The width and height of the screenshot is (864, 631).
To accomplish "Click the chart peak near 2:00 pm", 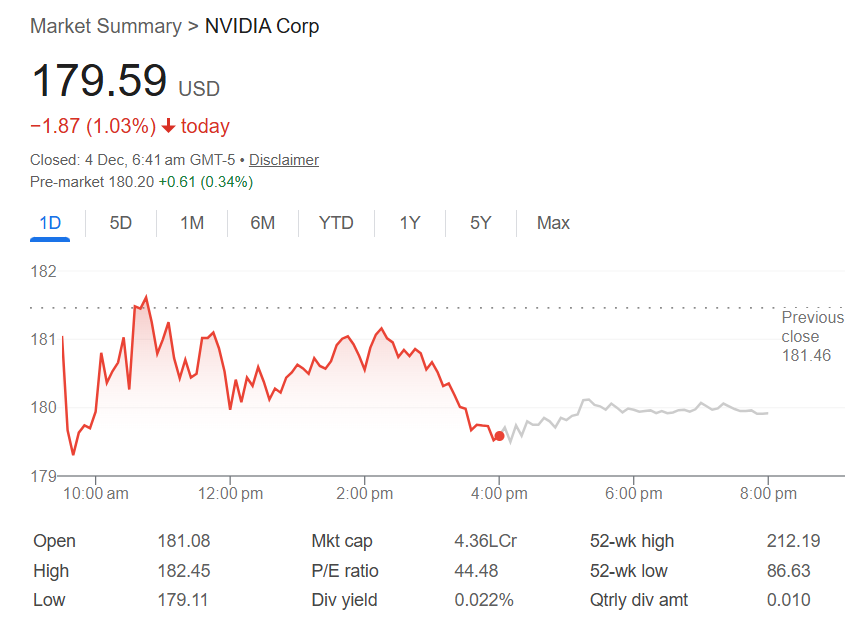I will [x=383, y=327].
